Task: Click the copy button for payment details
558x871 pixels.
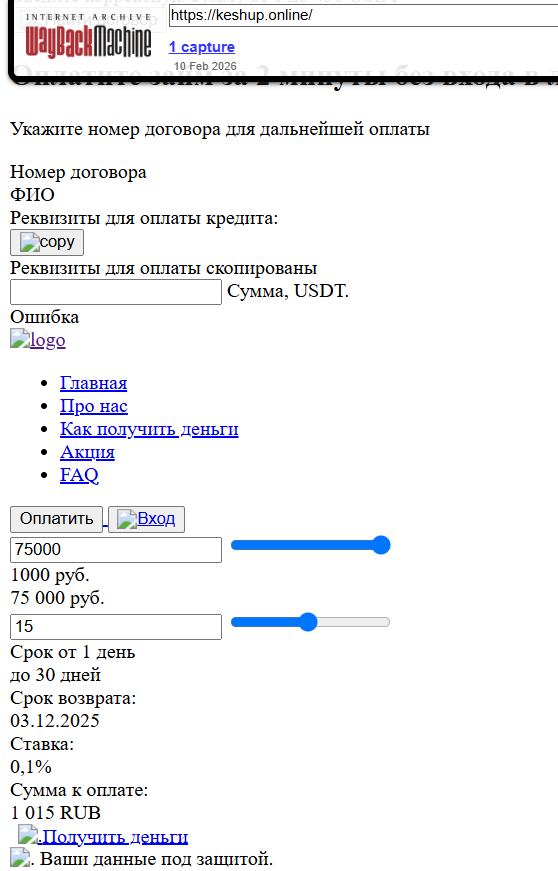Action: (47, 242)
